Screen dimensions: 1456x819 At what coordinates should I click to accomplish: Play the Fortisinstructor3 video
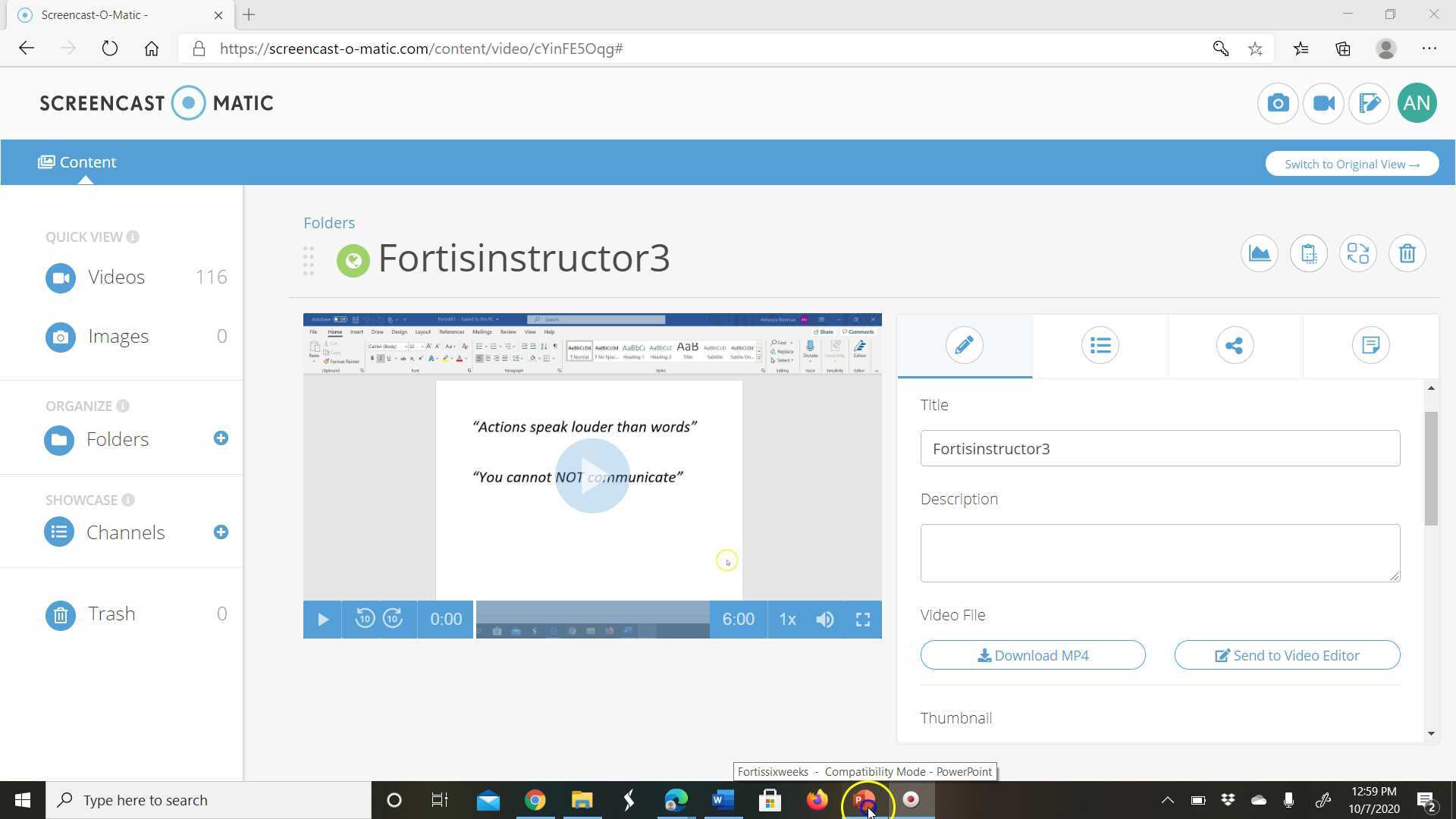322,620
